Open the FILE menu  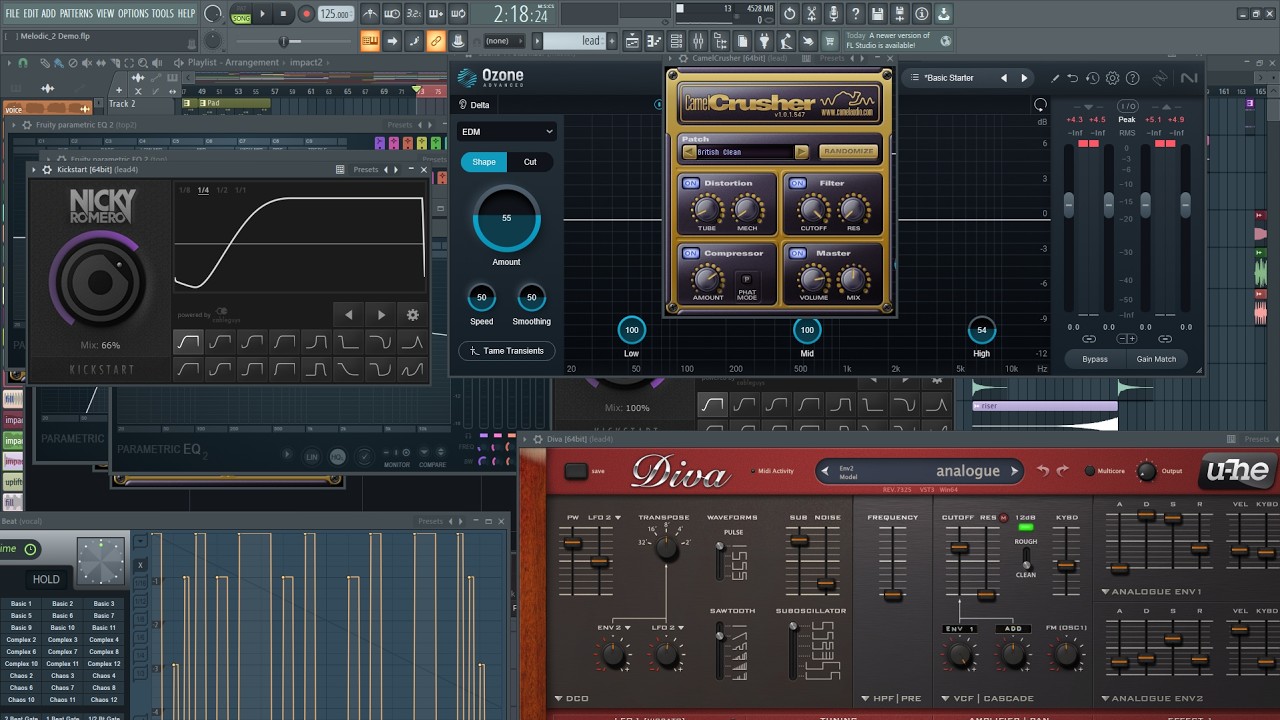[x=12, y=13]
